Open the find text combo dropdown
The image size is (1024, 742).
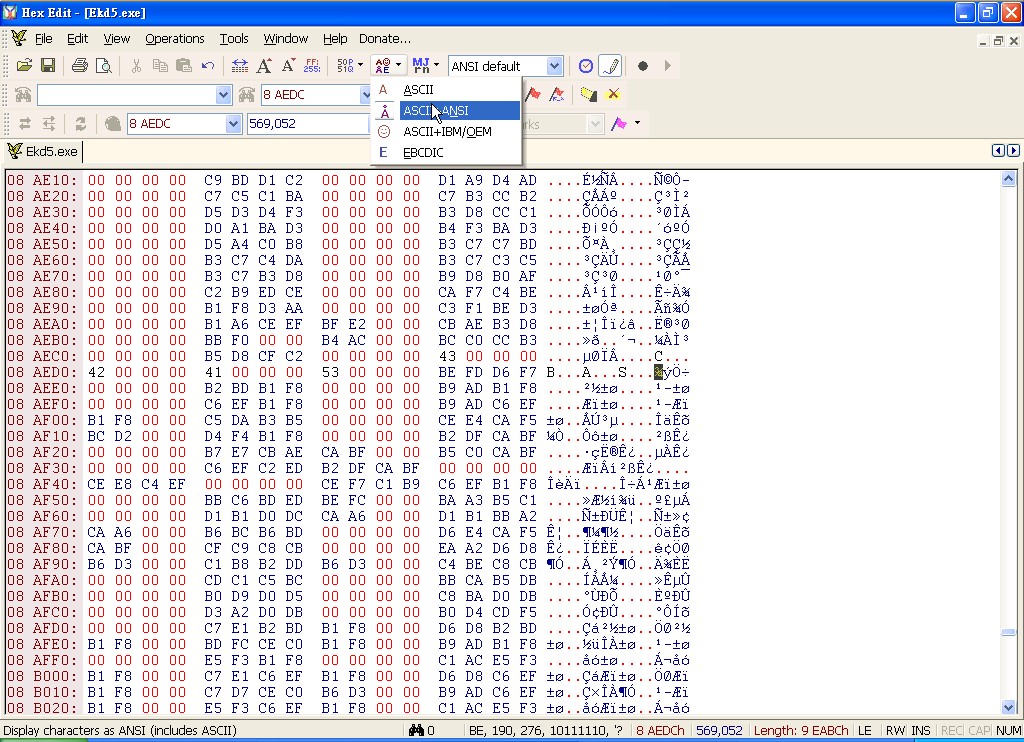point(223,95)
